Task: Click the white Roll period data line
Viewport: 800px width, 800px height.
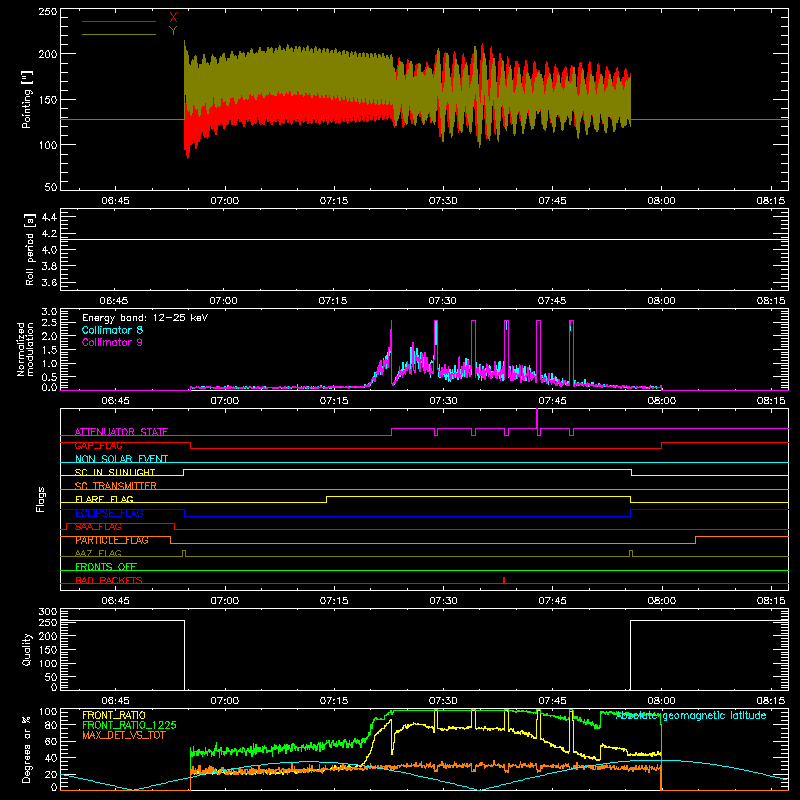Action: (424, 239)
